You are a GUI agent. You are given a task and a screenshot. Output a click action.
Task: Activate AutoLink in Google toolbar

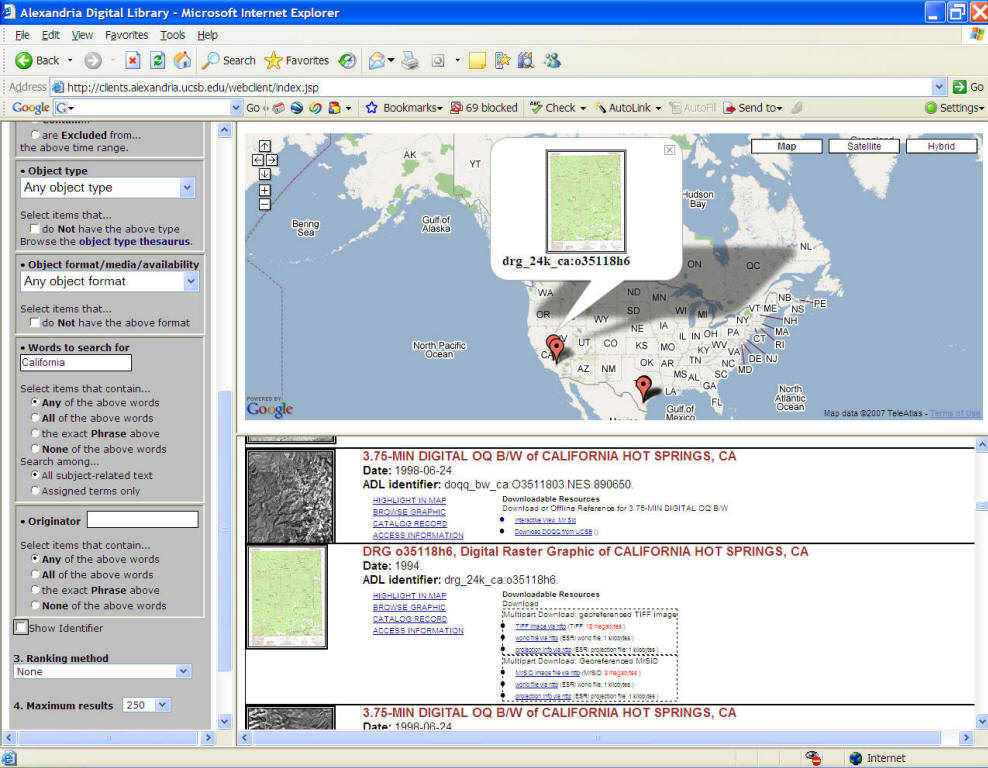tap(623, 108)
